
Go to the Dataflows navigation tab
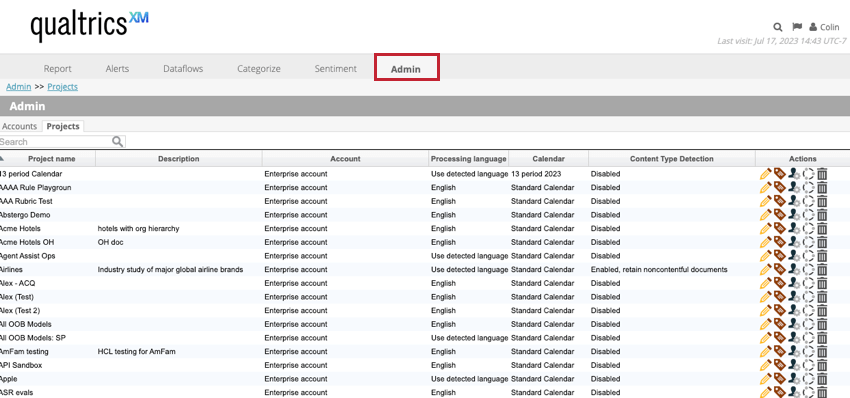click(183, 69)
